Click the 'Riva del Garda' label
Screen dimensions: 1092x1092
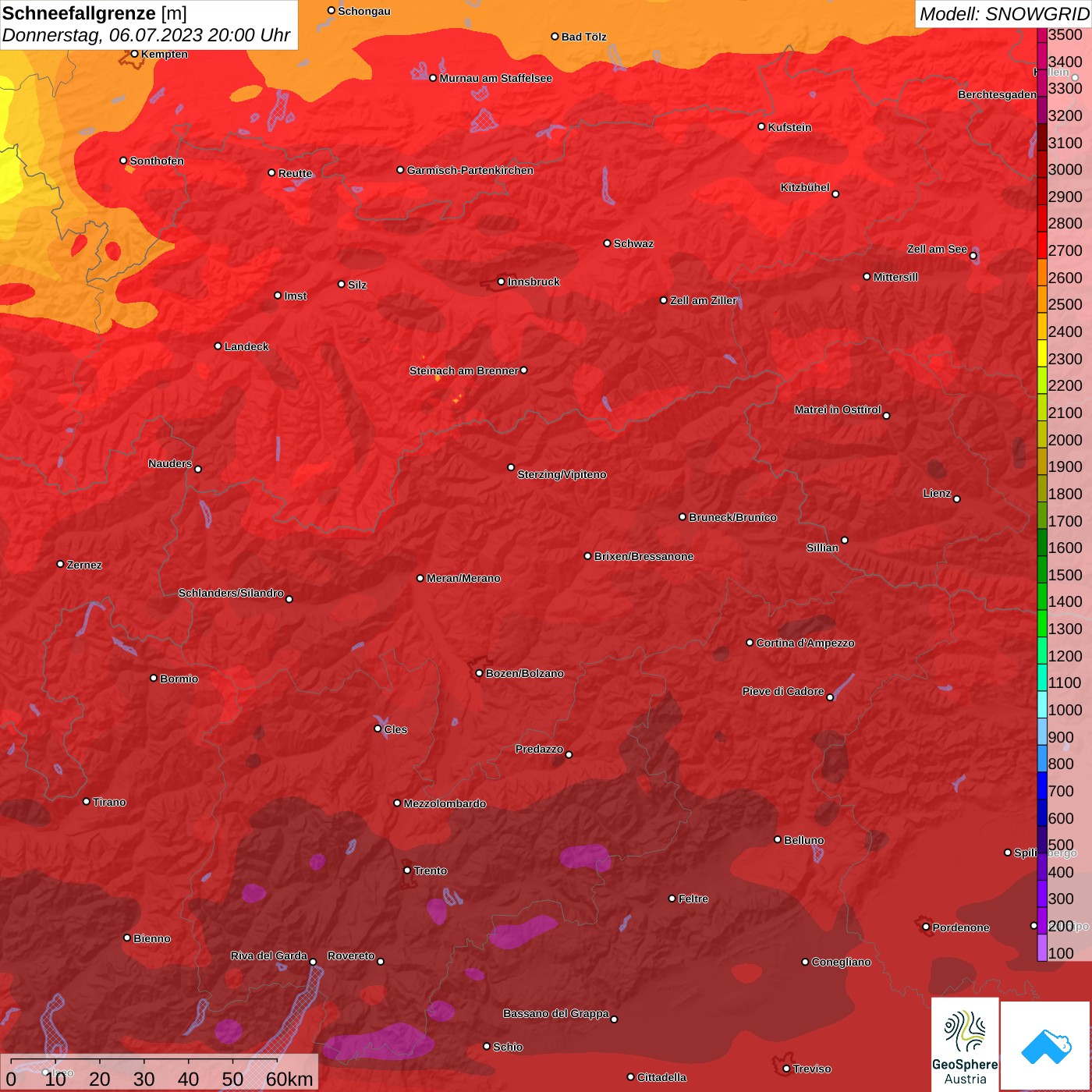[269, 955]
